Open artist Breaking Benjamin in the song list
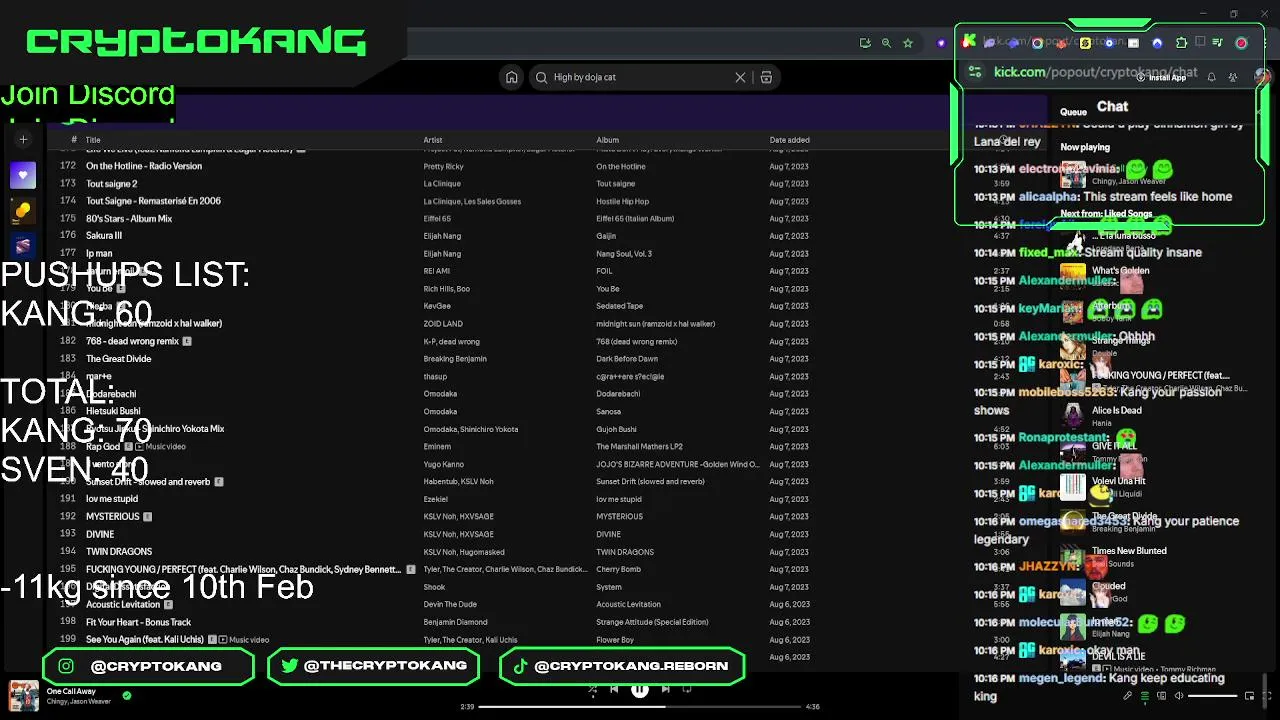Screen dimensions: 1280x720 (455, 359)
